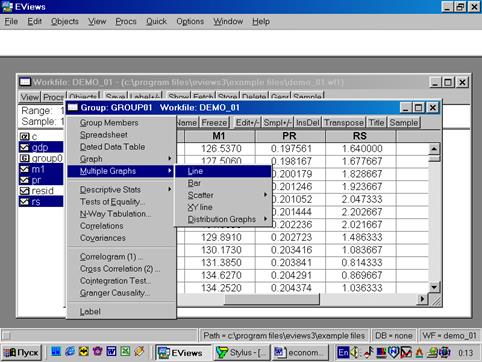
Task: Click the Freeze button in Group window
Action: [x=214, y=122]
